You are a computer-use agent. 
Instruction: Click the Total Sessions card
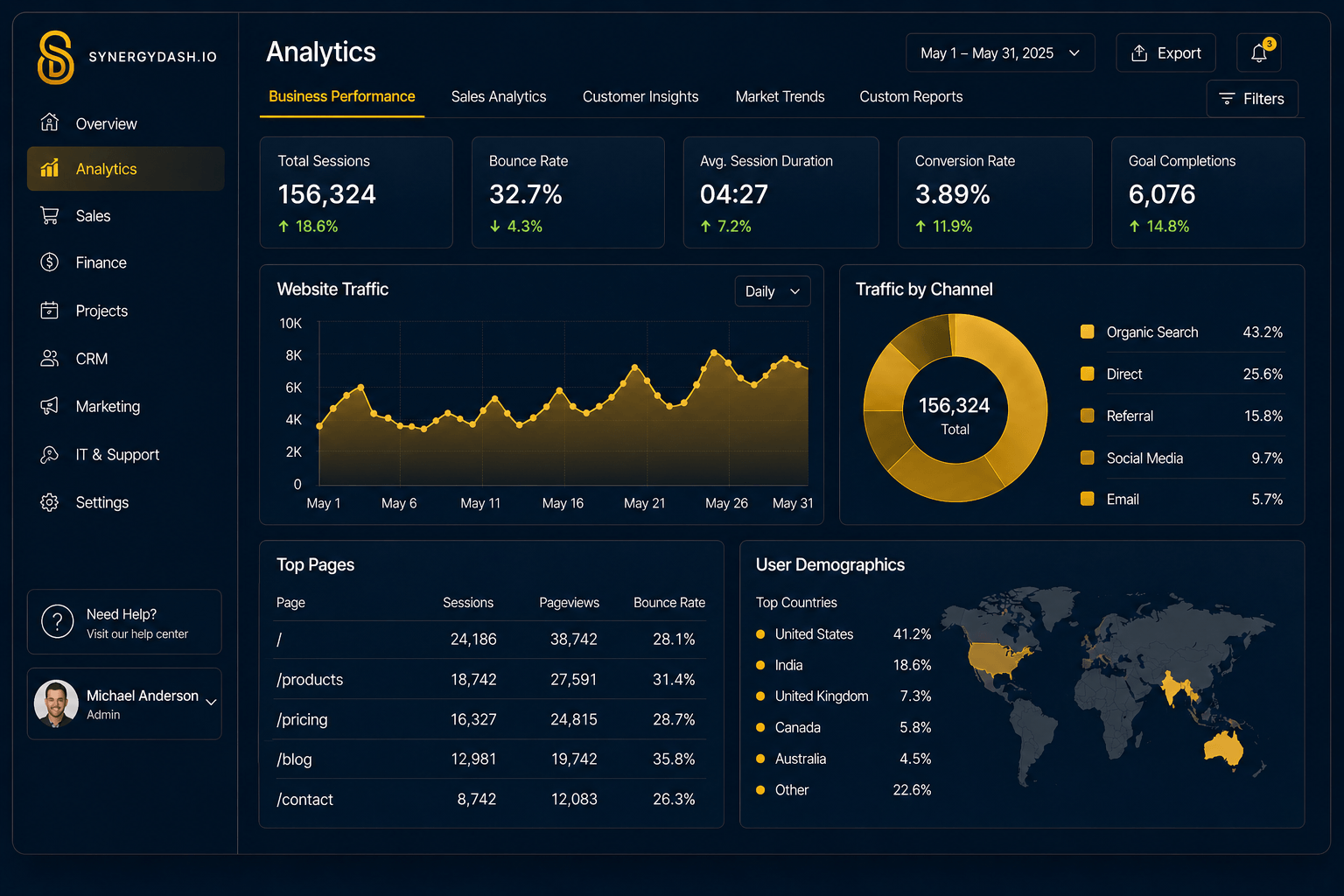356,192
